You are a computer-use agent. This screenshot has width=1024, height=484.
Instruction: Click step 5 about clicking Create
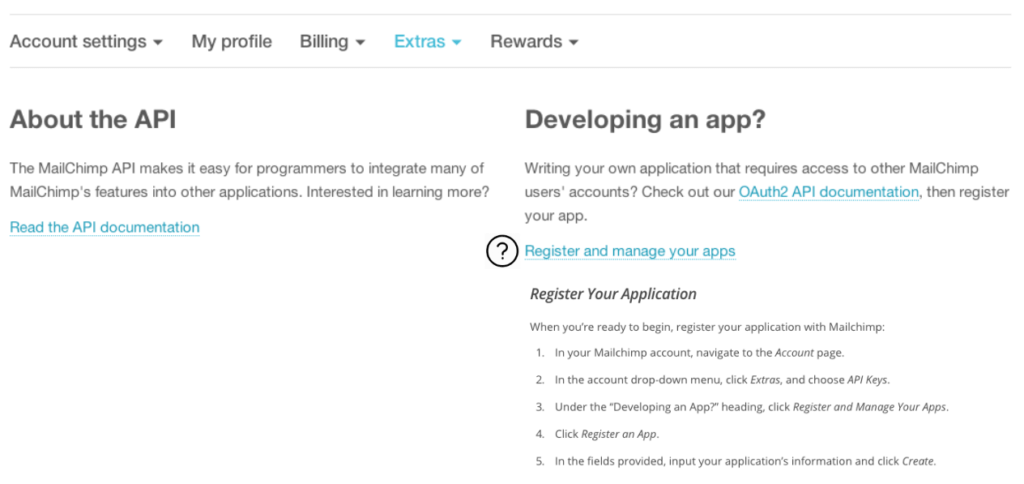click(x=736, y=461)
